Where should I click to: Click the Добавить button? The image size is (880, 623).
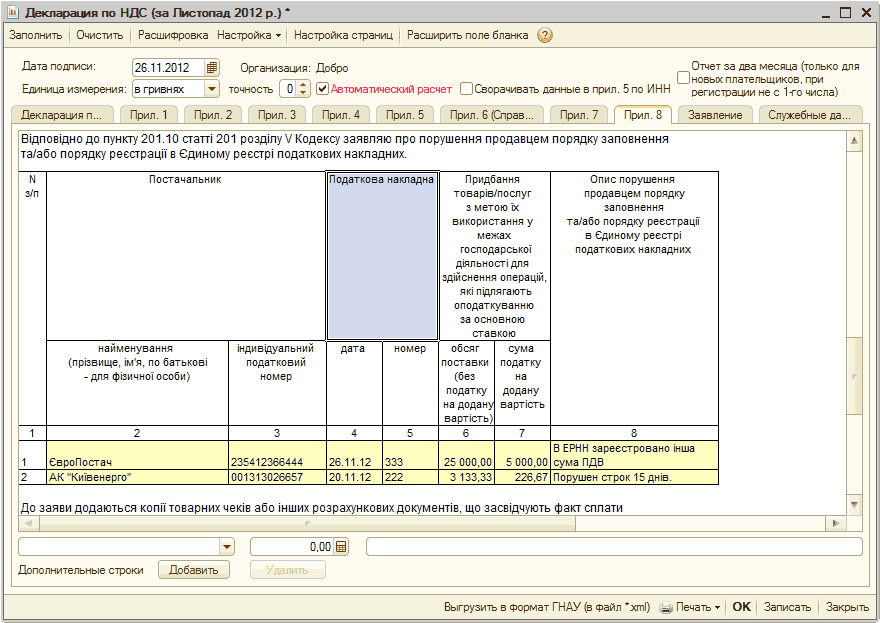tap(194, 570)
